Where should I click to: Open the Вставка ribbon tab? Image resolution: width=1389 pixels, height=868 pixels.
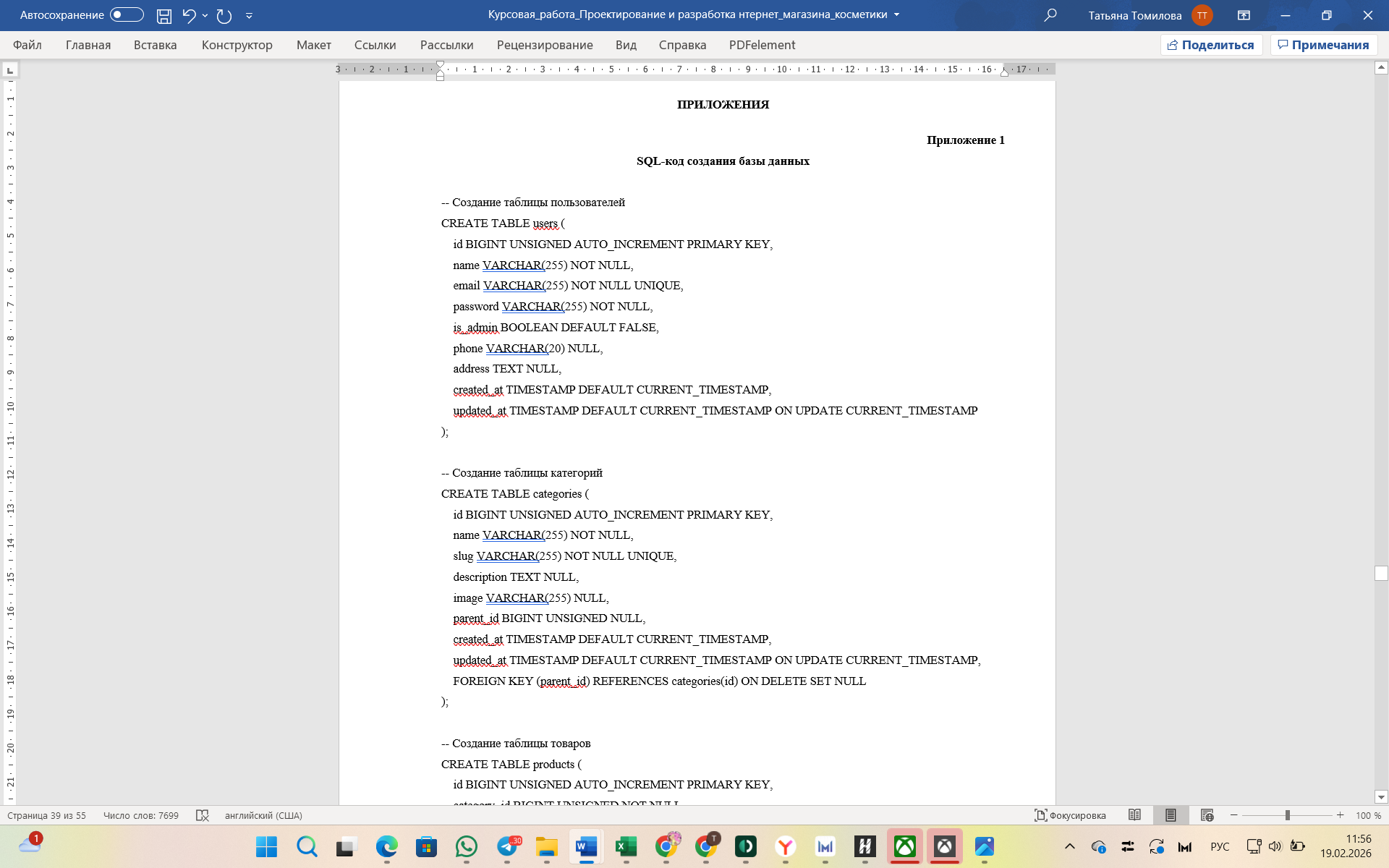click(155, 45)
